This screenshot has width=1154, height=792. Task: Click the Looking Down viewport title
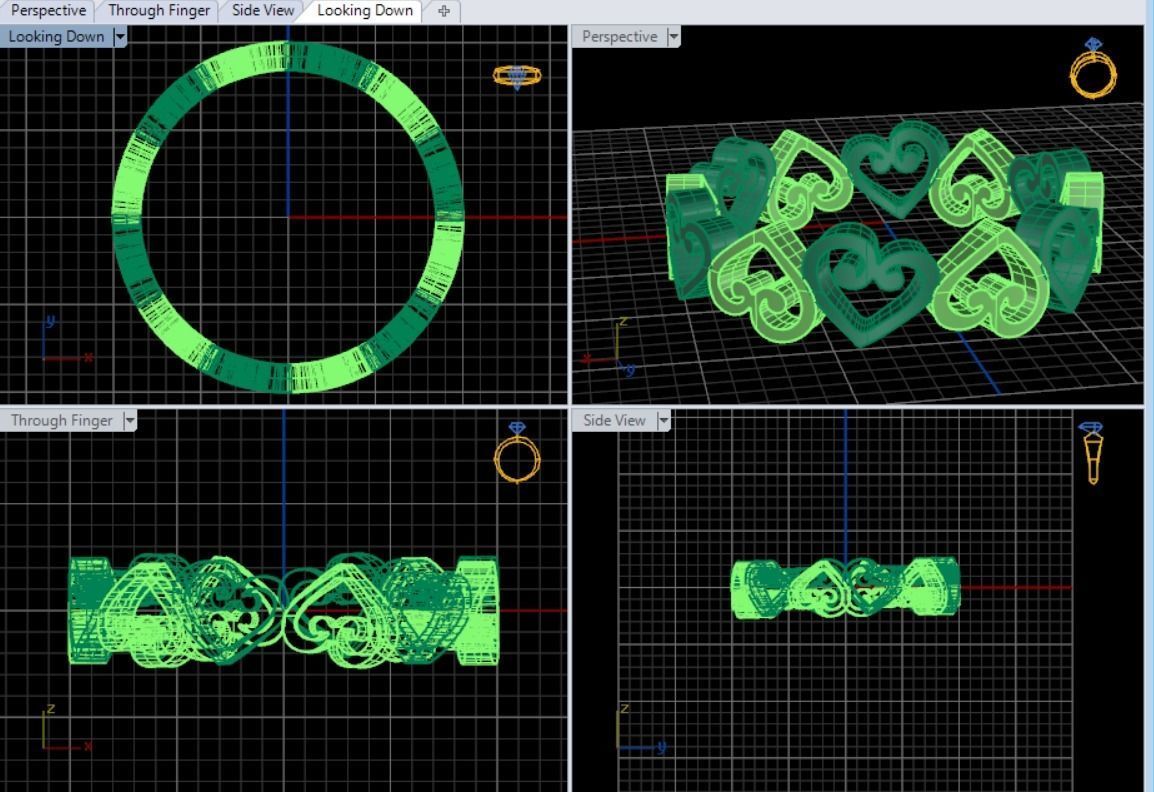(57, 36)
